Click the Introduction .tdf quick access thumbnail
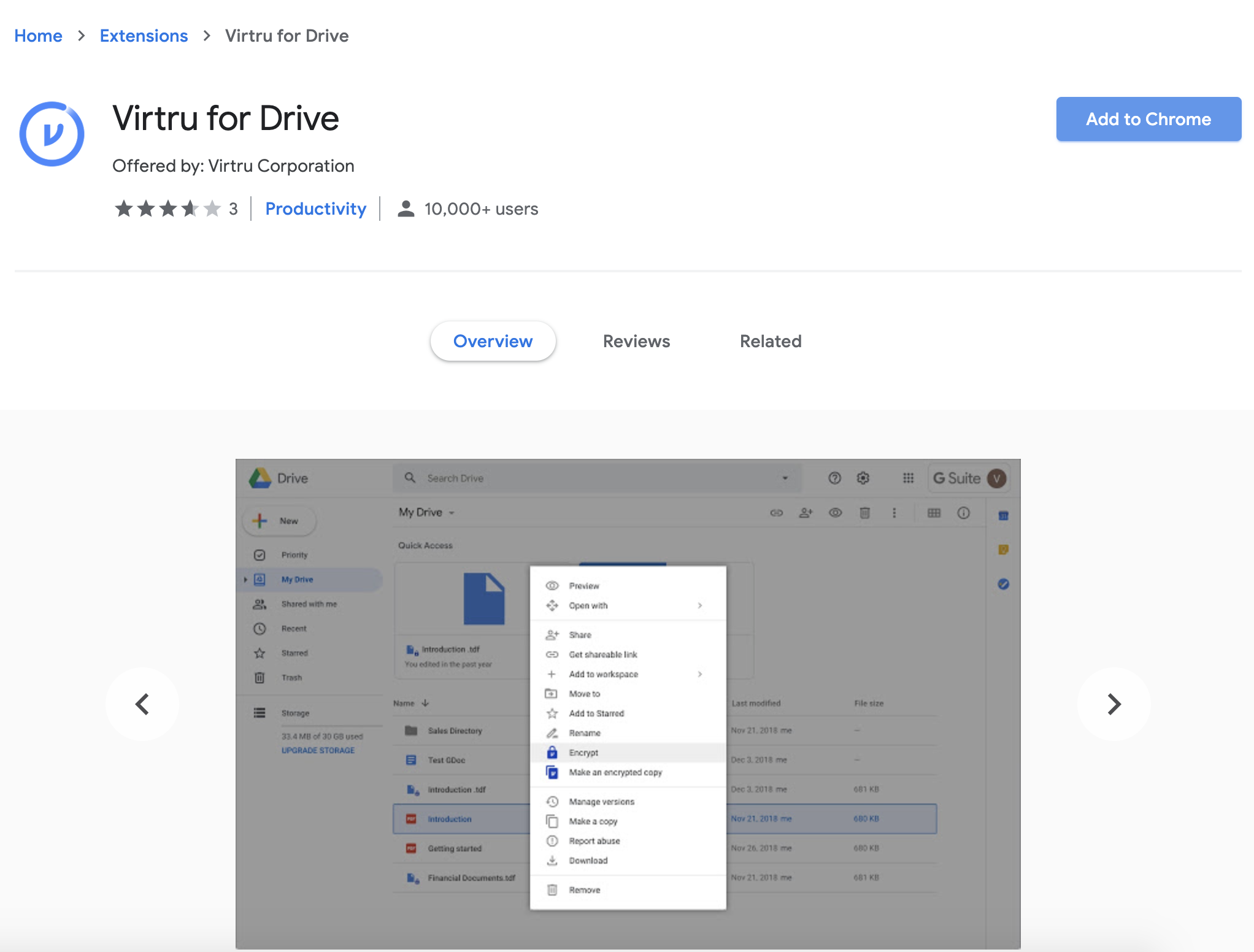The width and height of the screenshot is (1254, 952). [x=463, y=621]
